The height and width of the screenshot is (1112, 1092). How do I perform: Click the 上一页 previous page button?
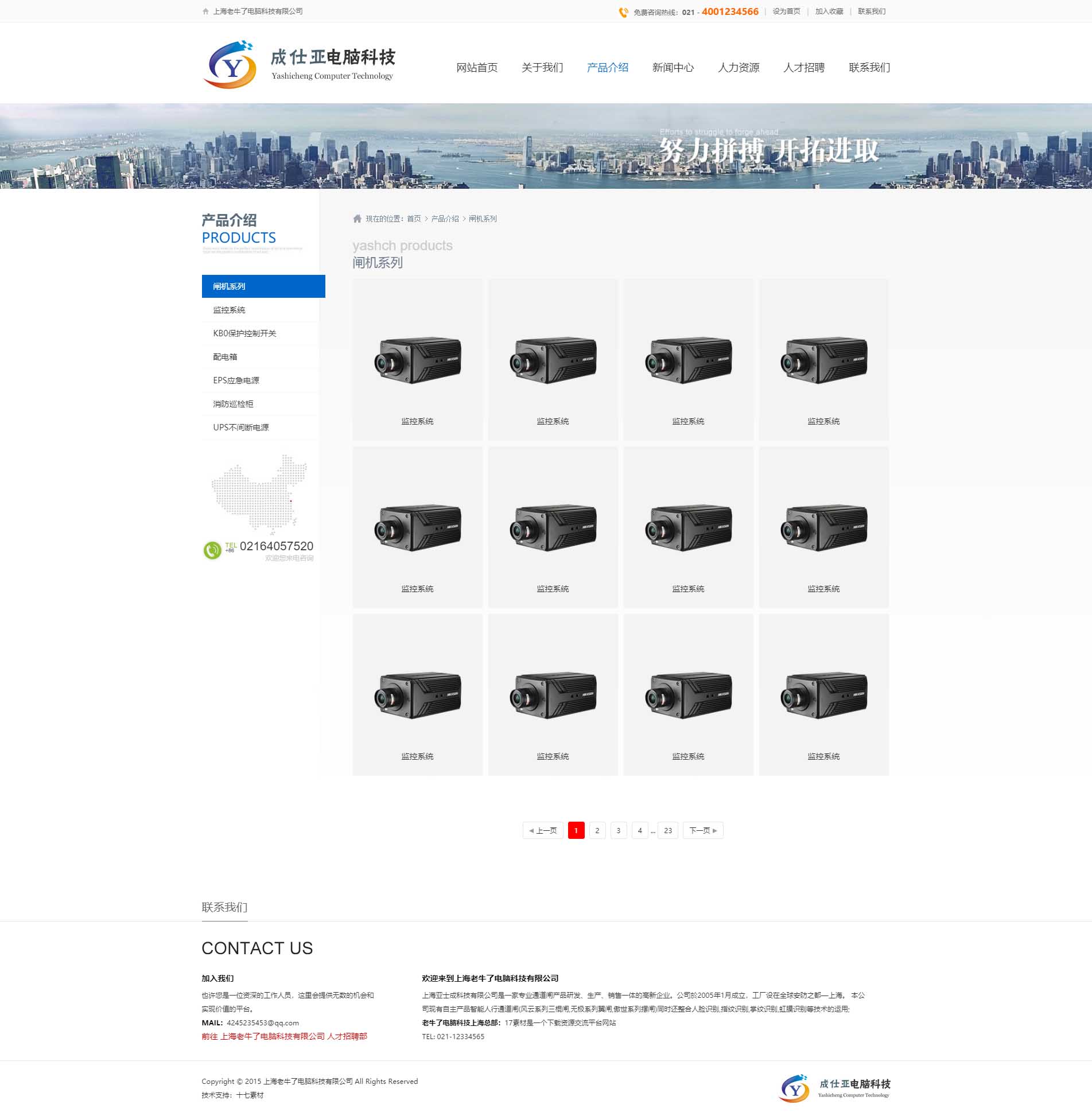(x=542, y=830)
